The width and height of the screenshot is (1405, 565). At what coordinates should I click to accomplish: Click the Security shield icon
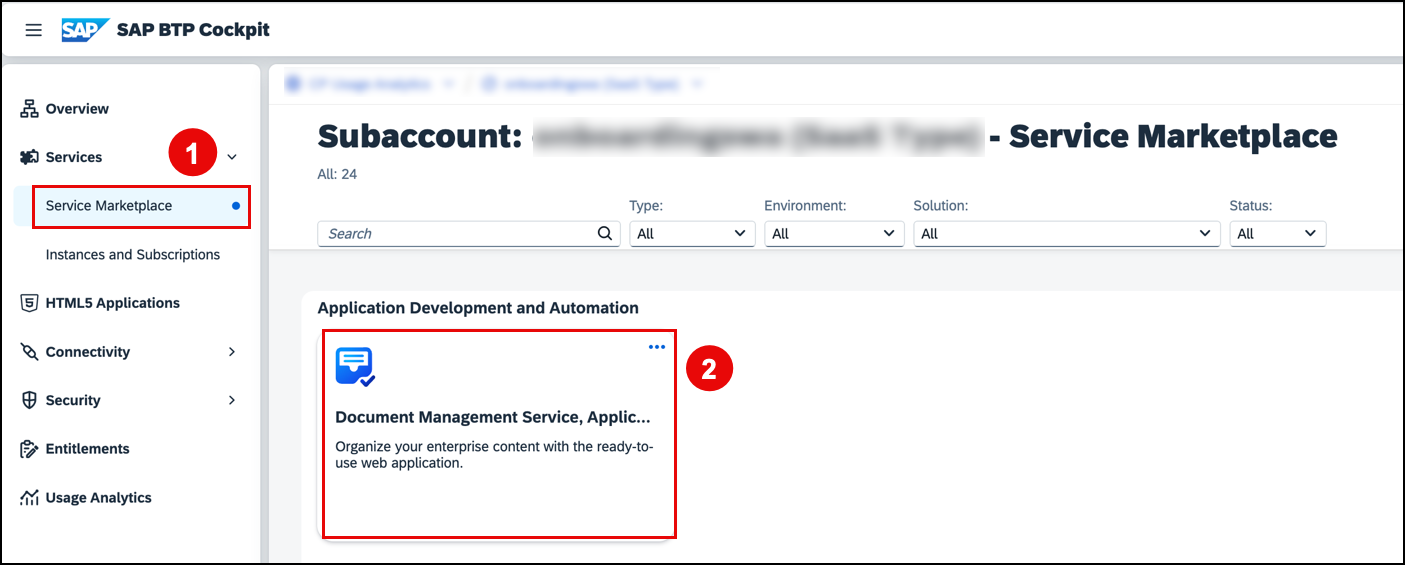click(x=29, y=400)
